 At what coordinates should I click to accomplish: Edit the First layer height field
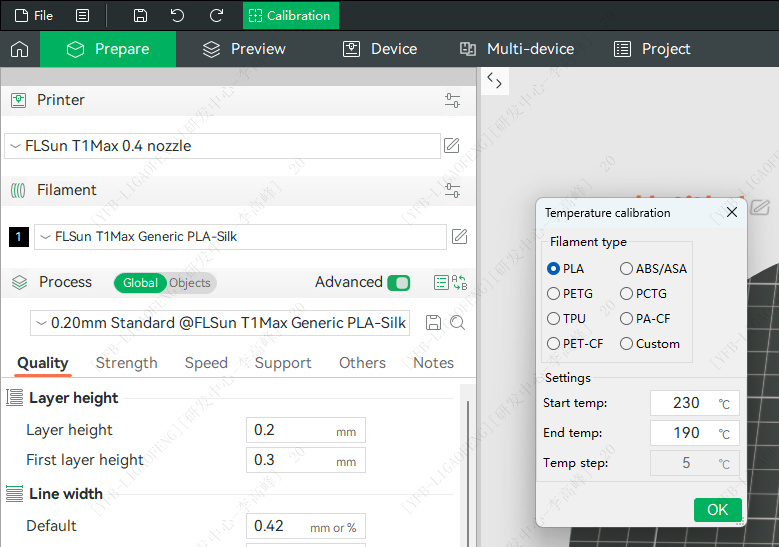306,460
